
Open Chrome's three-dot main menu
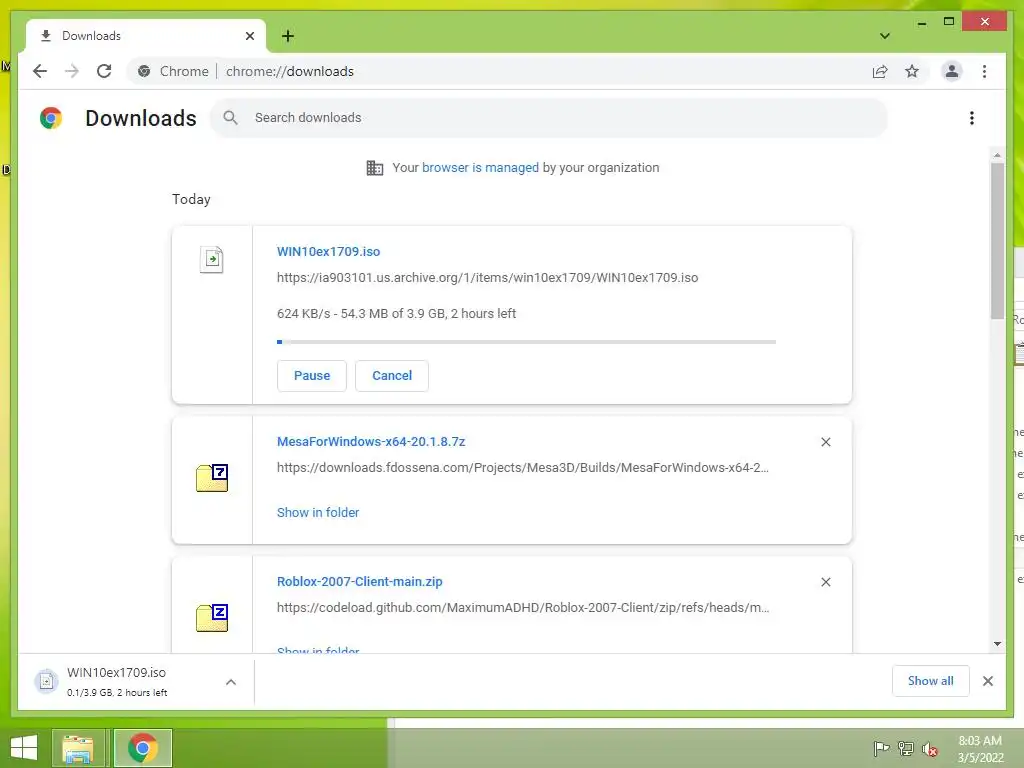[984, 71]
